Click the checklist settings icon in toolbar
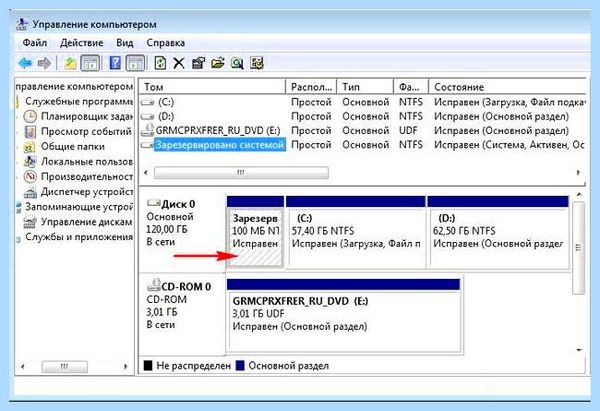Image resolution: width=600 pixels, height=411 pixels. 257,63
